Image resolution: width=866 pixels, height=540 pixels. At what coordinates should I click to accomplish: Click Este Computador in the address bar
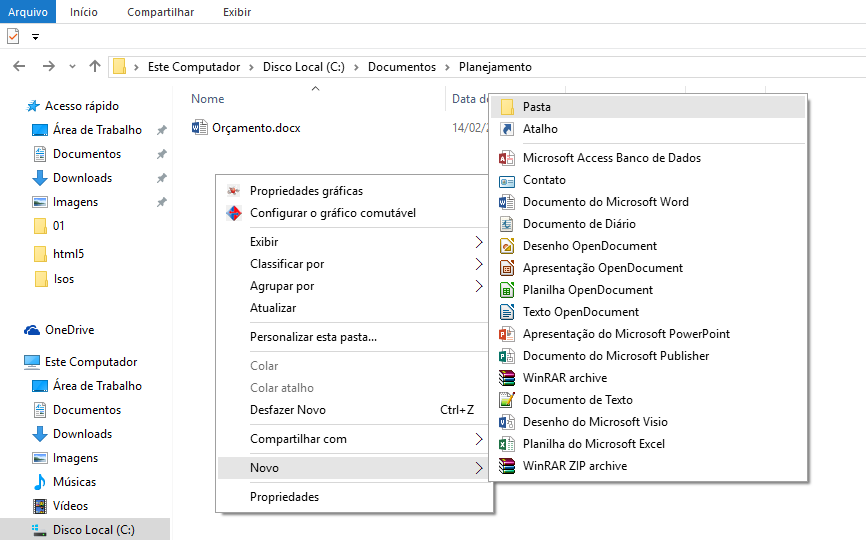point(194,67)
